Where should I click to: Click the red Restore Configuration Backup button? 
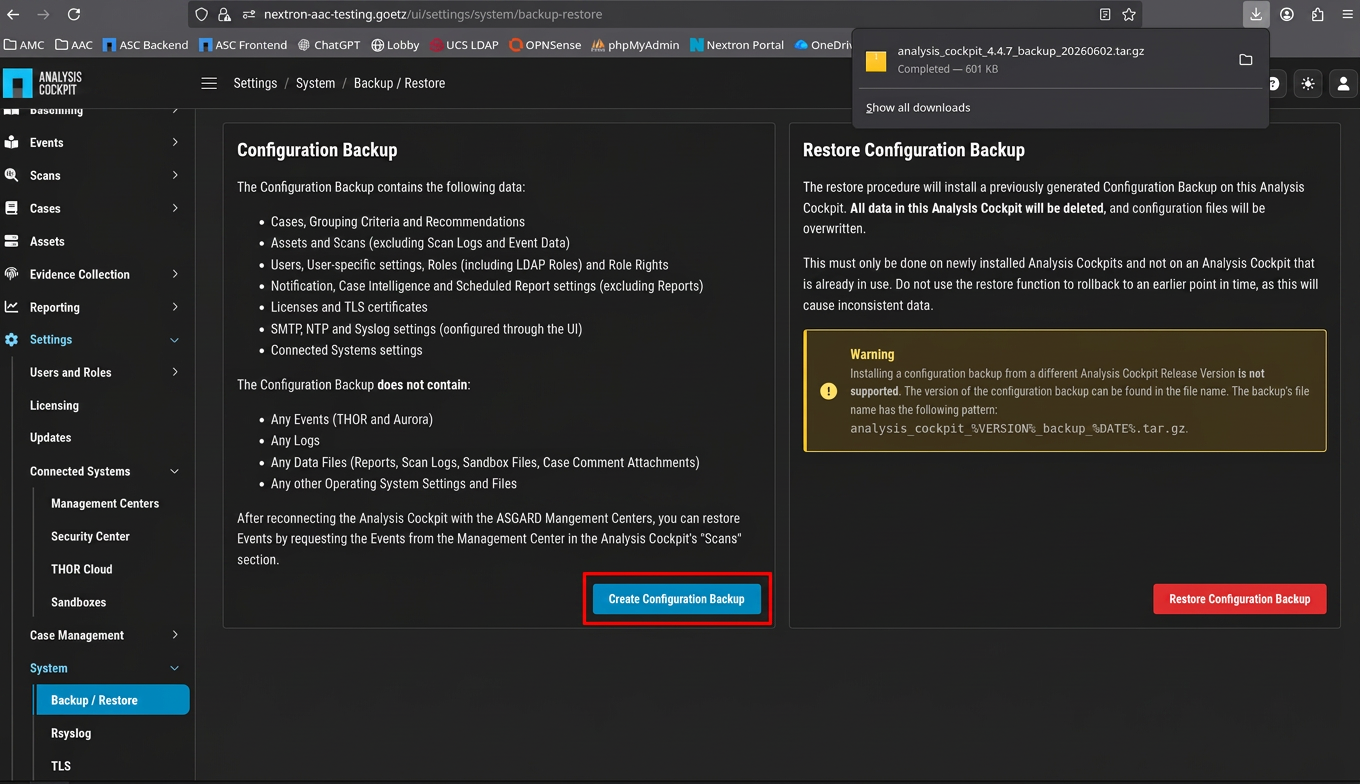click(x=1240, y=599)
